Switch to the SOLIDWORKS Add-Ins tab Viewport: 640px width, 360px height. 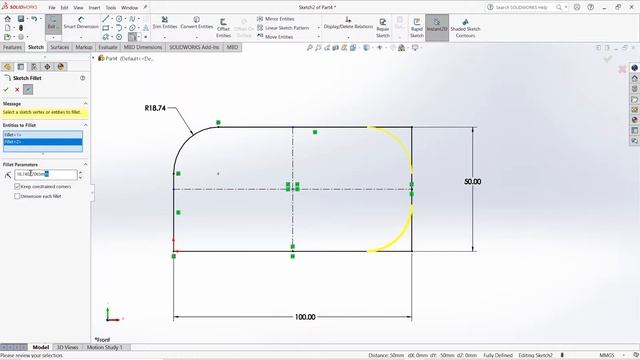pos(194,47)
